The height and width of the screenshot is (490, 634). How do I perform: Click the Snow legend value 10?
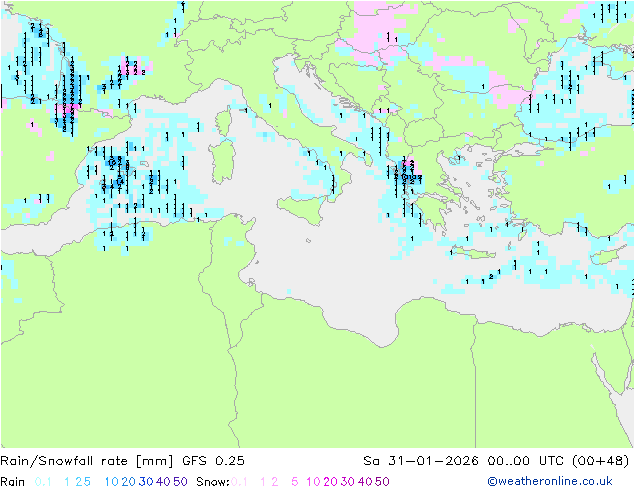[313, 482]
